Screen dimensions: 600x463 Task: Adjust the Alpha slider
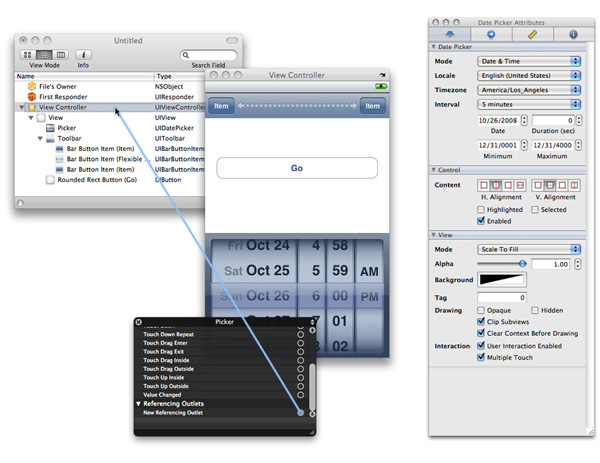click(x=522, y=263)
